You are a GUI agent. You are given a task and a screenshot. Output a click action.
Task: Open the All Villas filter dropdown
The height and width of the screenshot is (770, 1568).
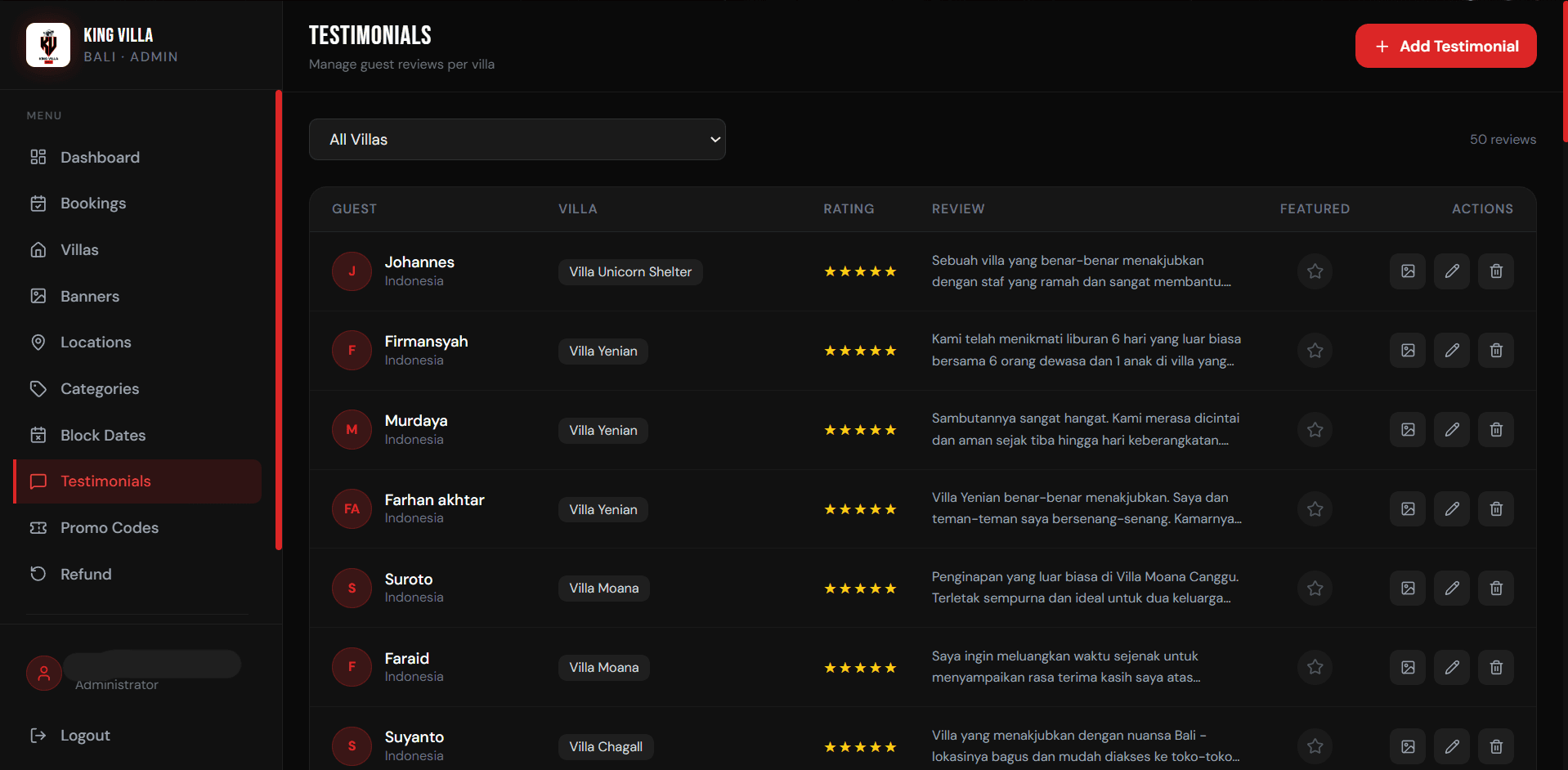[x=517, y=140]
